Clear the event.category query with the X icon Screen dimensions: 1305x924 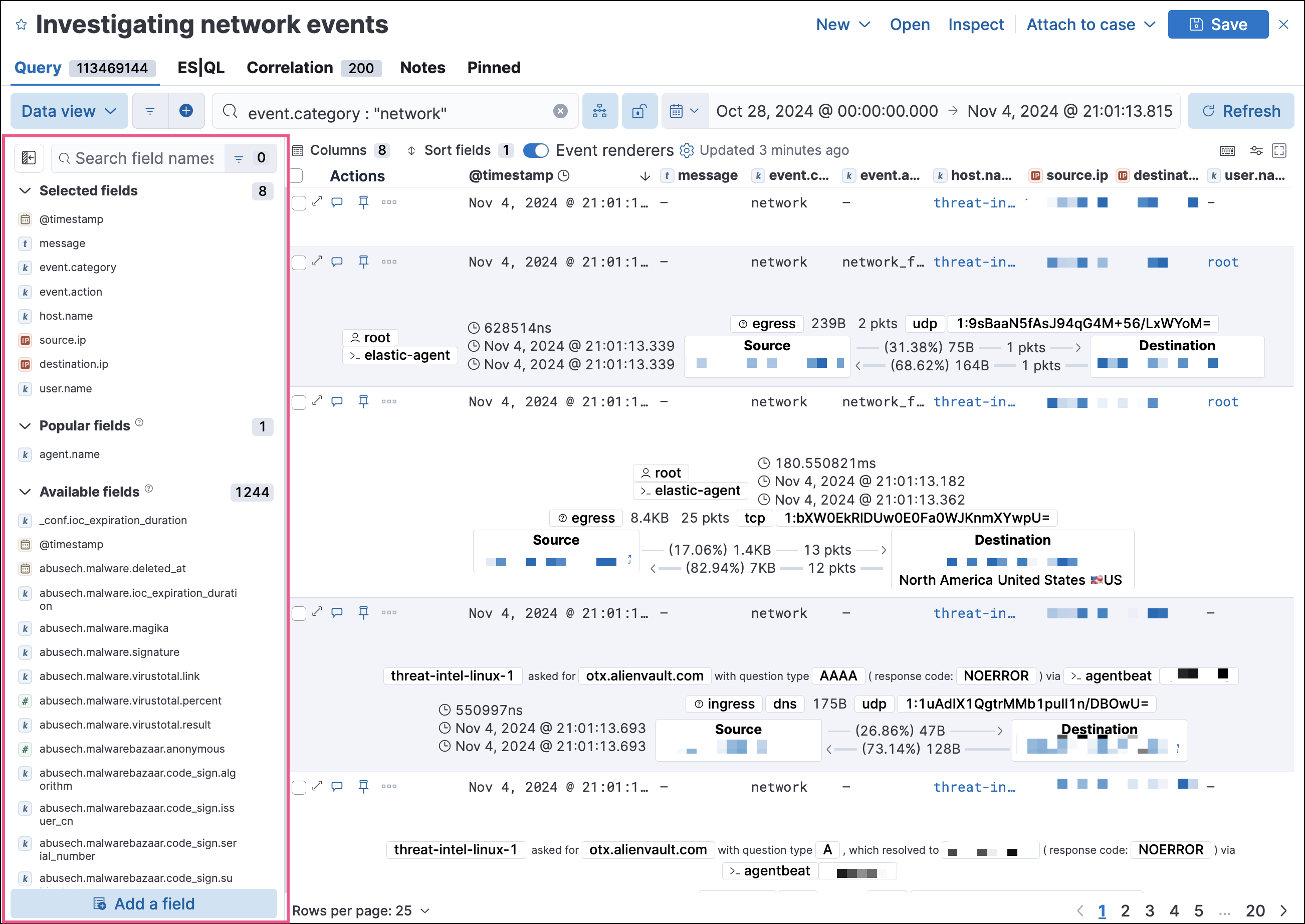click(x=560, y=112)
